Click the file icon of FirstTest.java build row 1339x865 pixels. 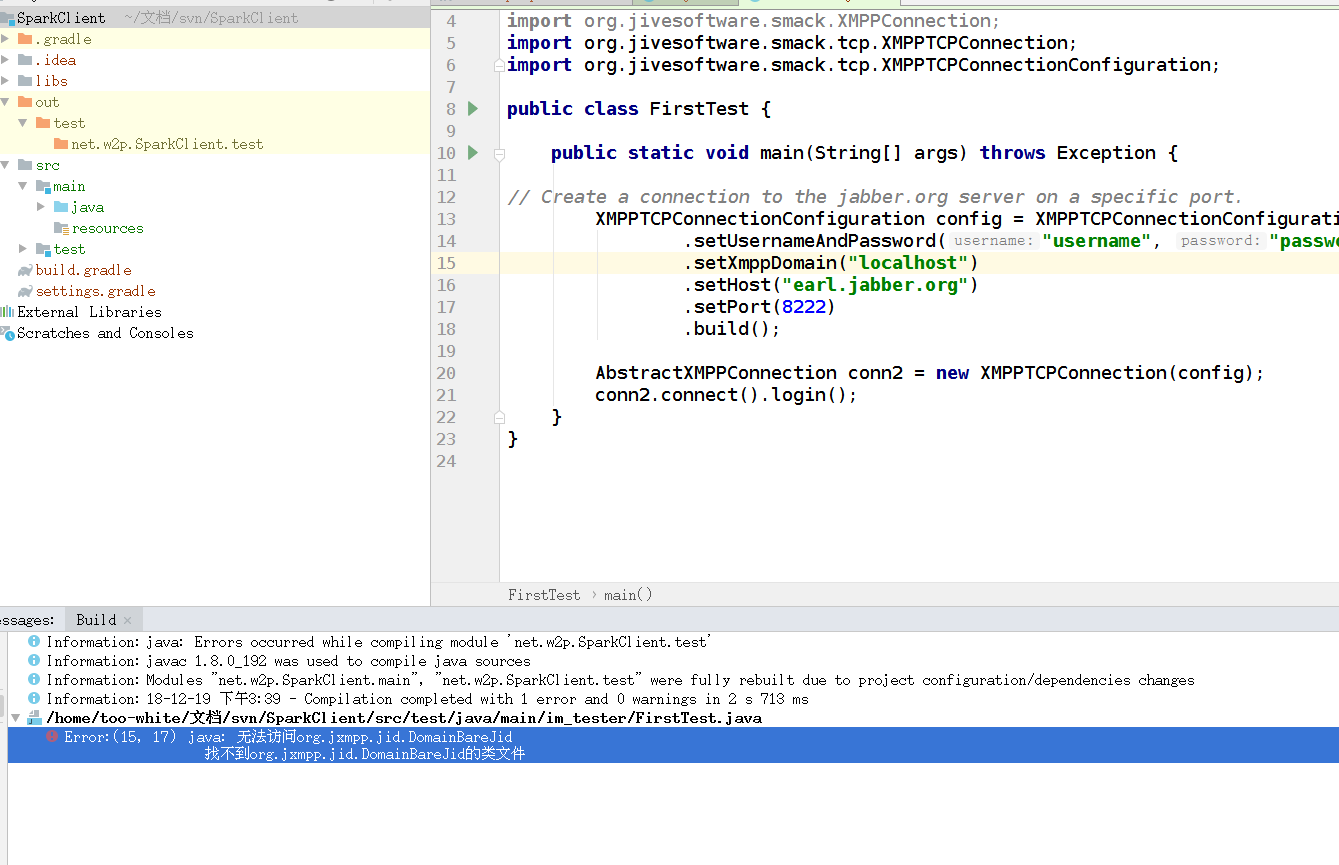point(34,718)
